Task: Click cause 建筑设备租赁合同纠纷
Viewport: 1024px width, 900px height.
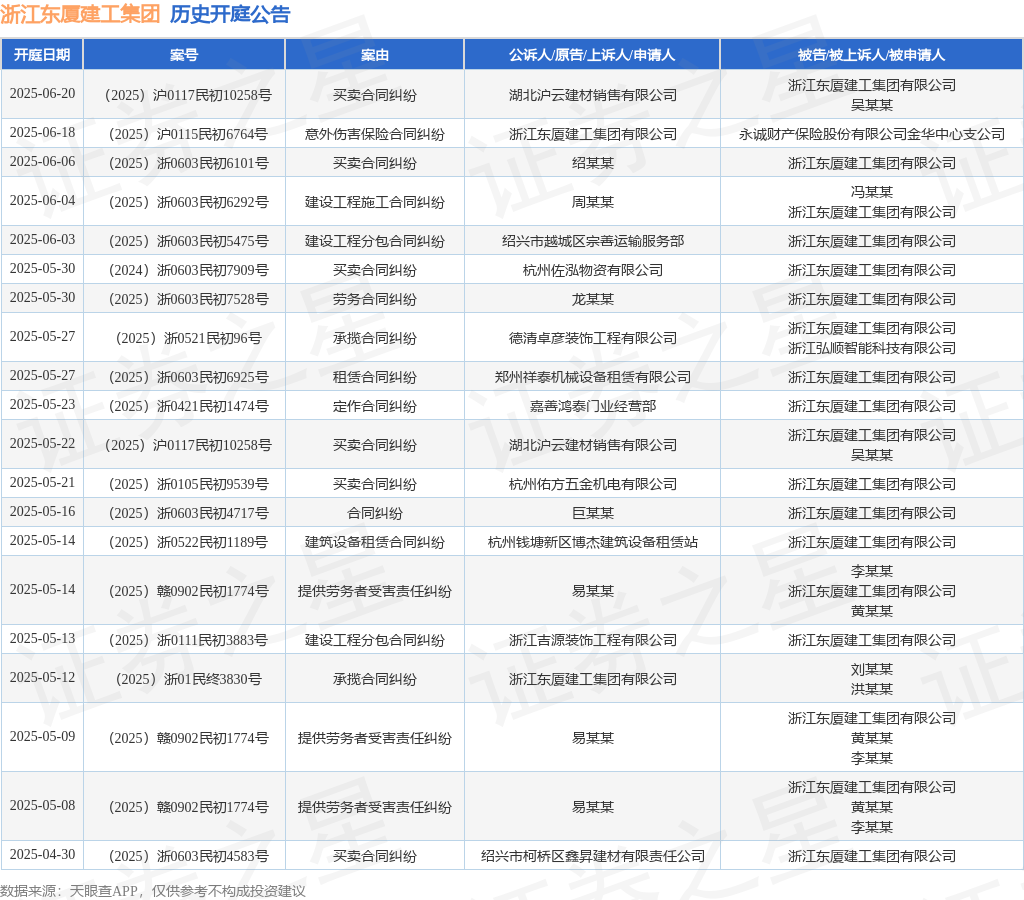Action: [x=374, y=542]
